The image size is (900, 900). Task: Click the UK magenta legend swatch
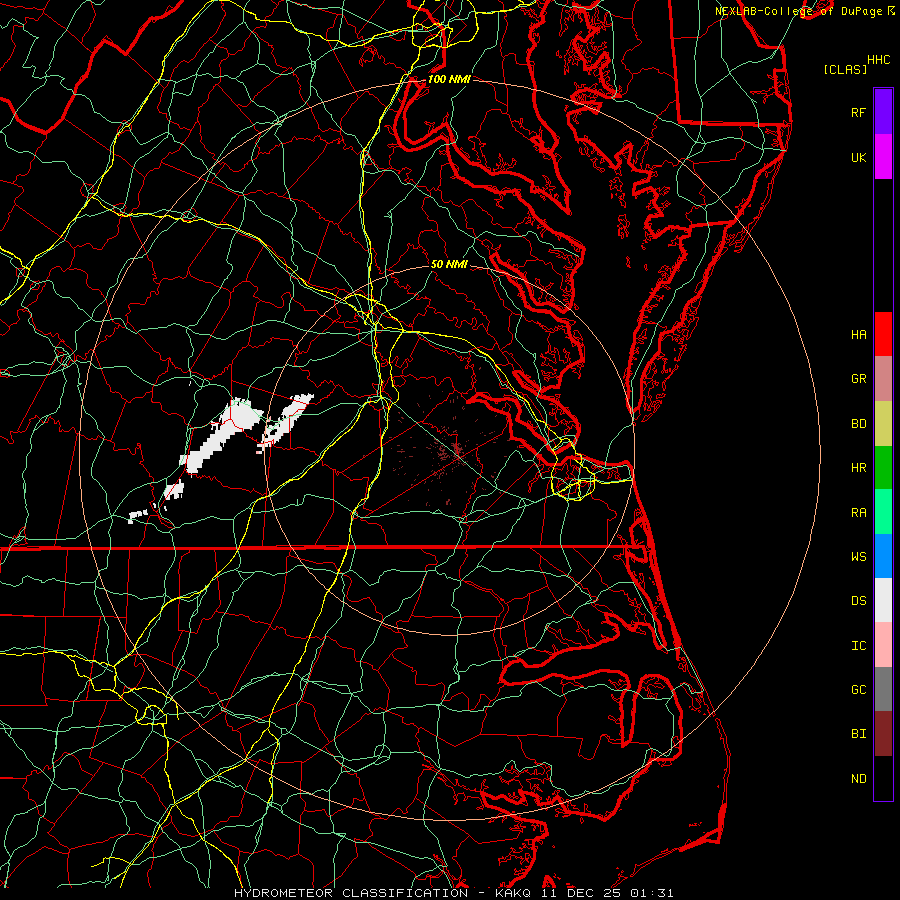coord(883,157)
